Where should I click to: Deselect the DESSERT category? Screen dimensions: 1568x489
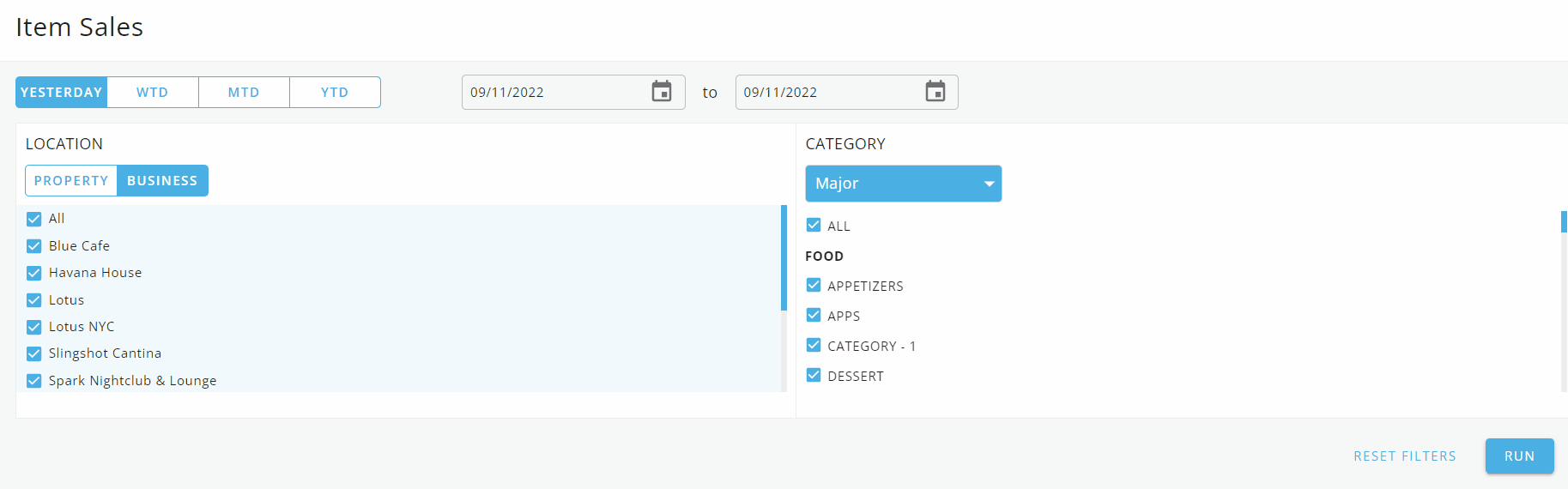tap(814, 376)
